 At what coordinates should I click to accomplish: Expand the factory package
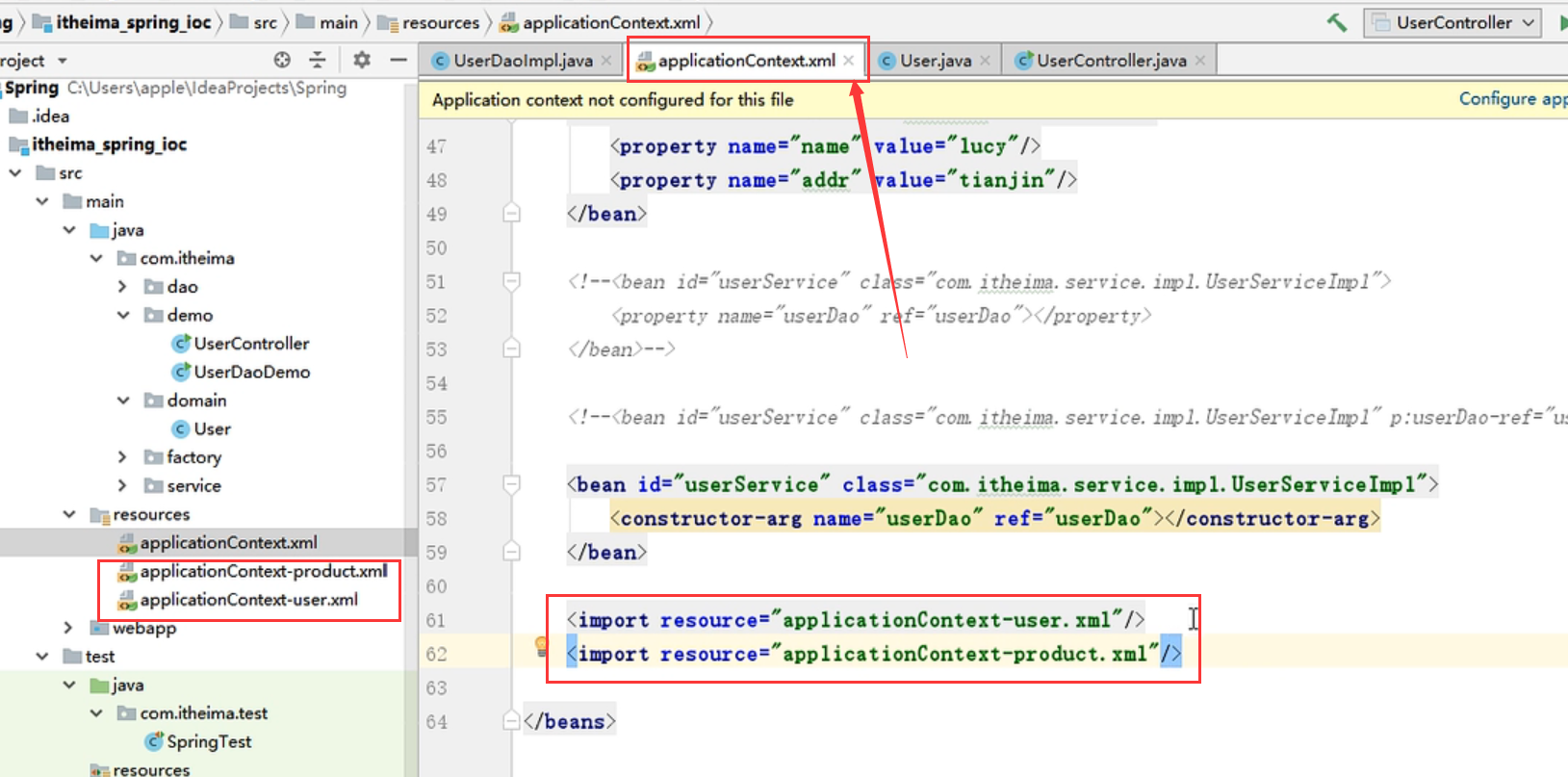(122, 457)
